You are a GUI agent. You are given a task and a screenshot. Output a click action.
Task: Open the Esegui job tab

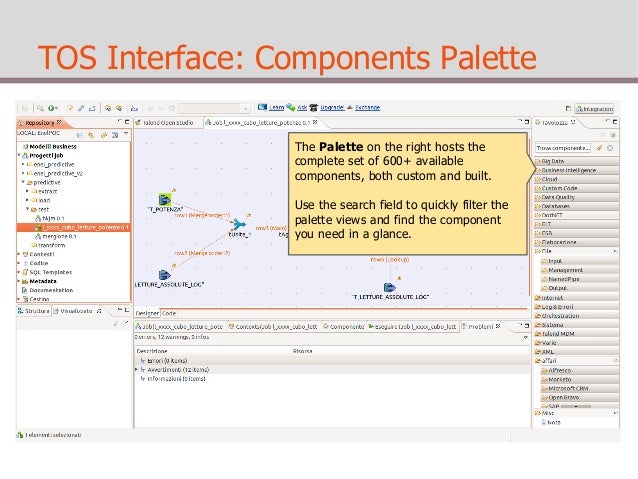[x=412, y=327]
